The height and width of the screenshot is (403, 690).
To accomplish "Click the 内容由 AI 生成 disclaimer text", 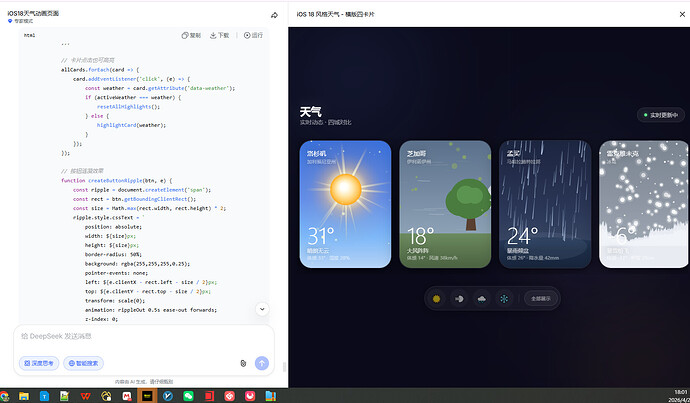I will (144, 381).
